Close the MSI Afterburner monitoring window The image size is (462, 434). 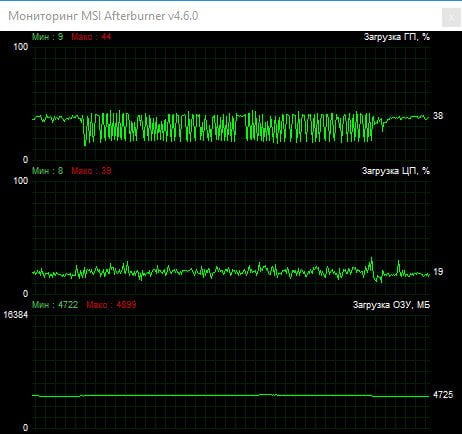pyautogui.click(x=451, y=17)
